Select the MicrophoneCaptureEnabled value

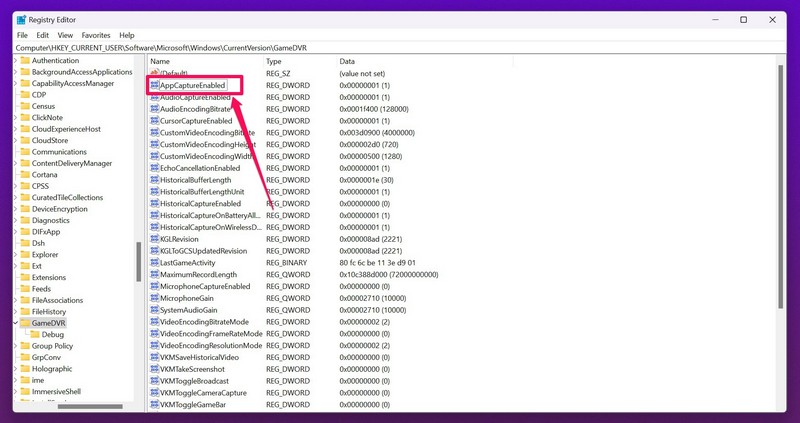coord(205,286)
